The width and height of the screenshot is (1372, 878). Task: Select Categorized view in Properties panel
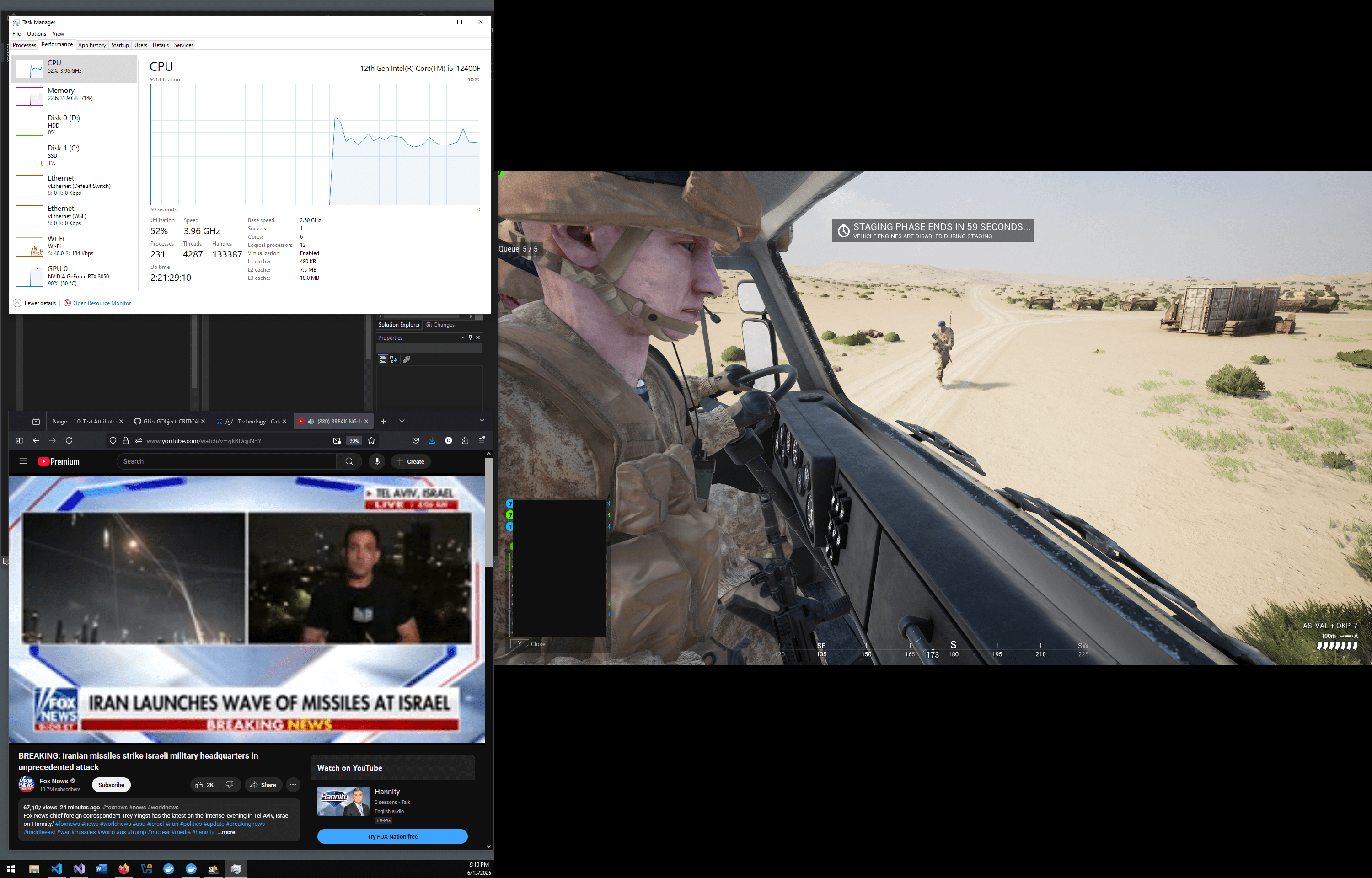(x=383, y=359)
